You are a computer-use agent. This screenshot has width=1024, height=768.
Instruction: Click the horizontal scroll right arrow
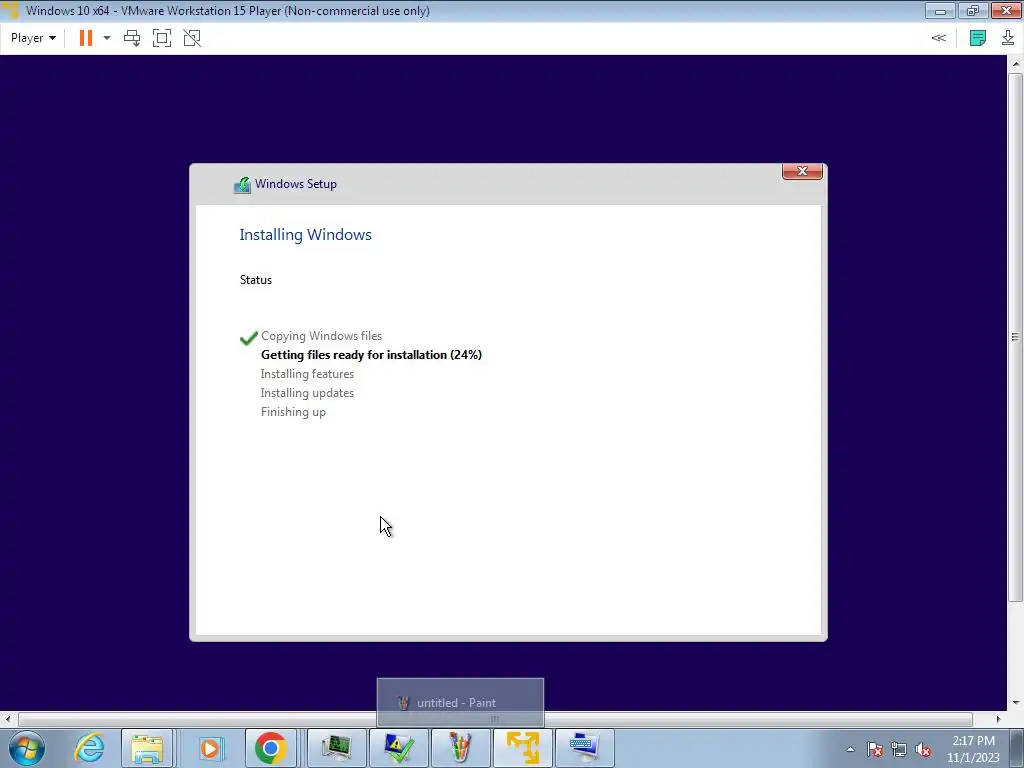coord(998,719)
